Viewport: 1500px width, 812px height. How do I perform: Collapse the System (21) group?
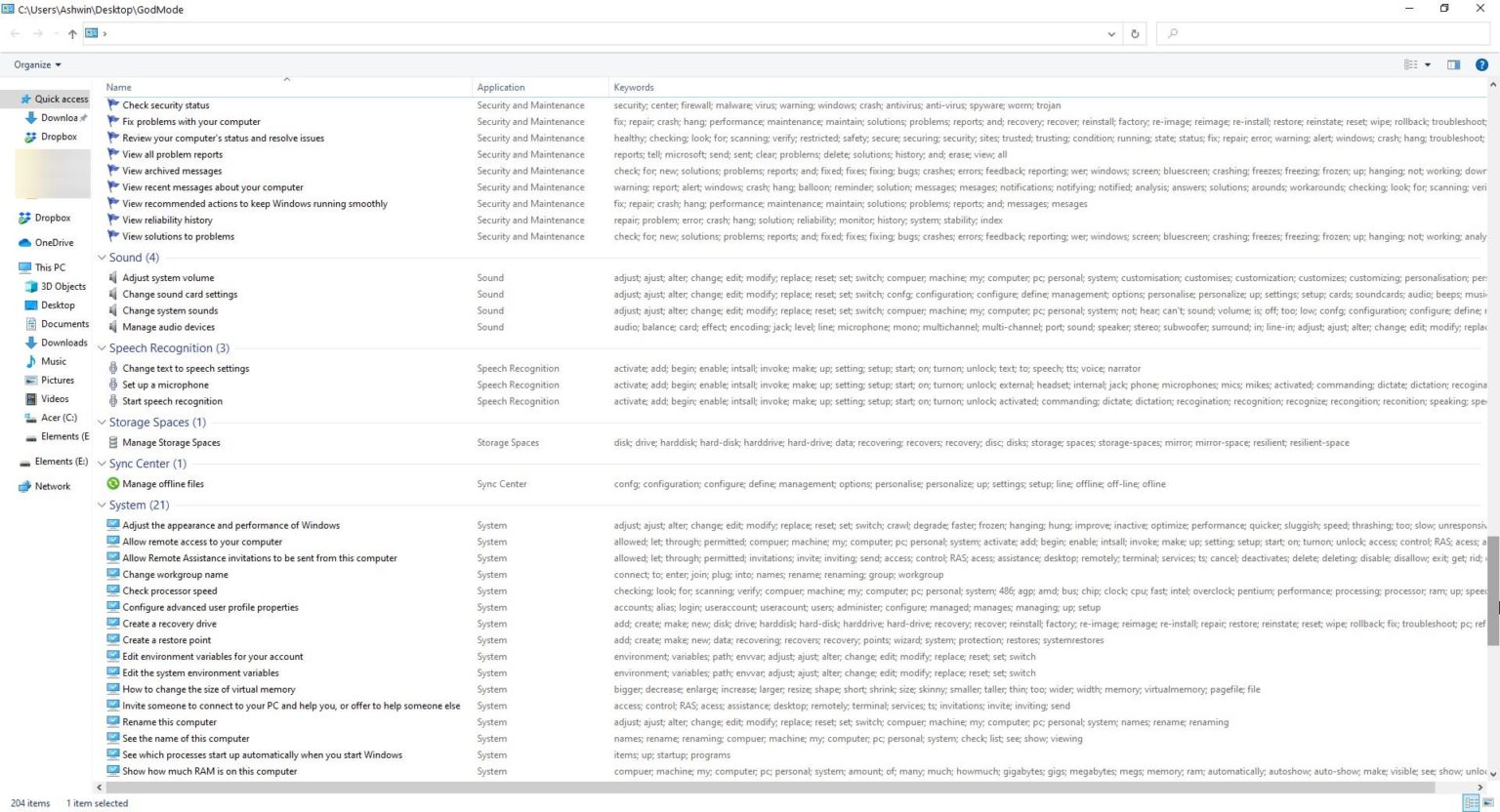102,506
